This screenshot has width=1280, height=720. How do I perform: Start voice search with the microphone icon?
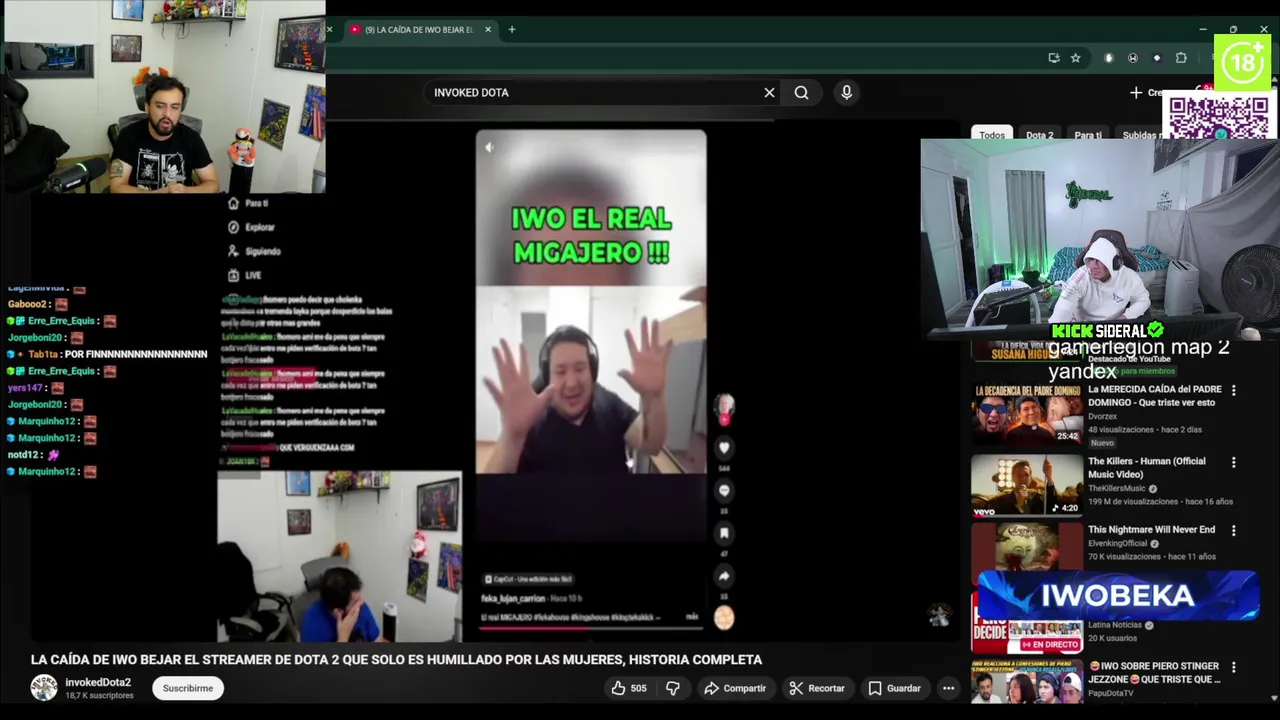pyautogui.click(x=846, y=92)
